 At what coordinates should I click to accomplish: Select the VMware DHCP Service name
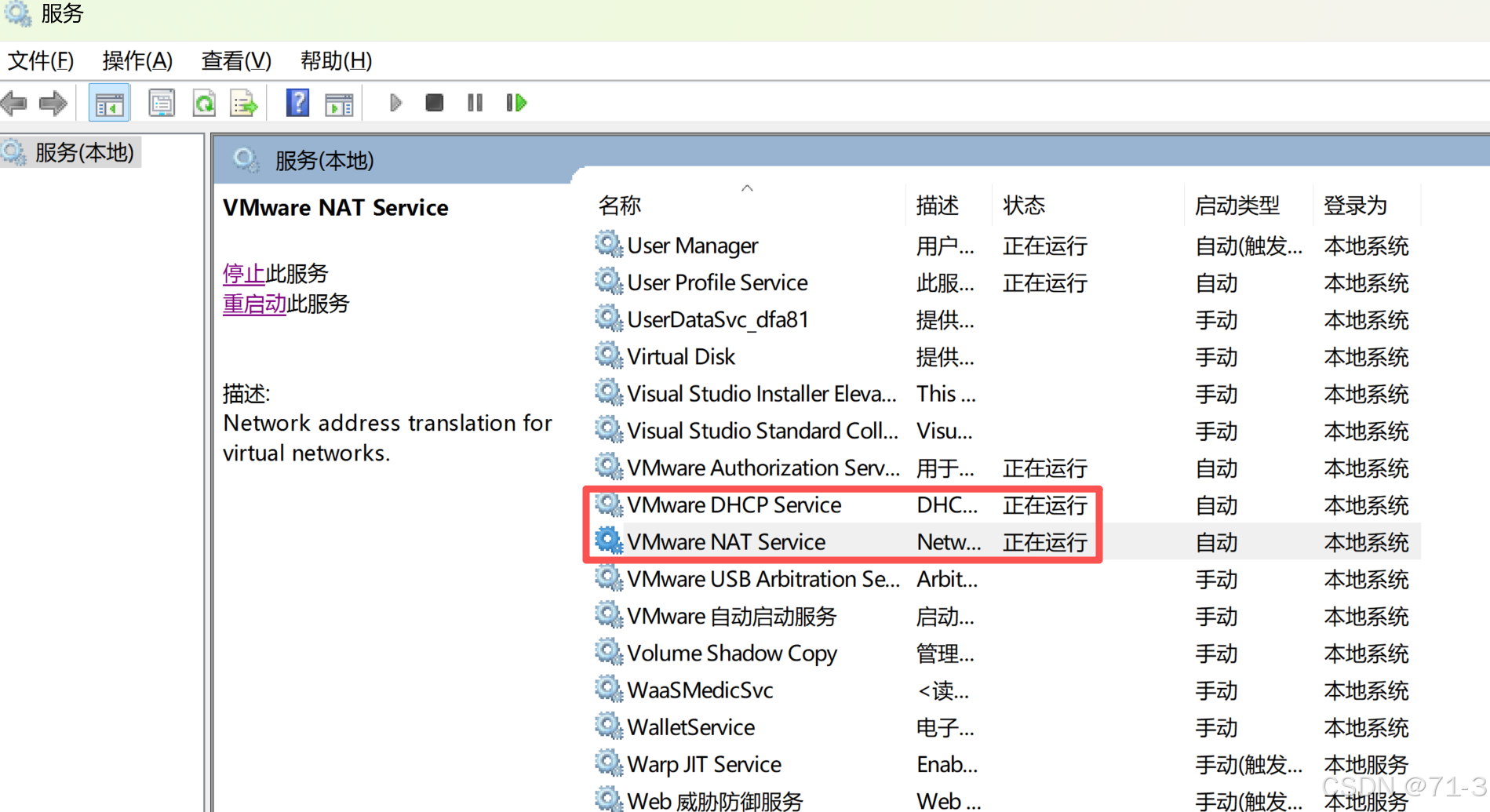tap(734, 504)
